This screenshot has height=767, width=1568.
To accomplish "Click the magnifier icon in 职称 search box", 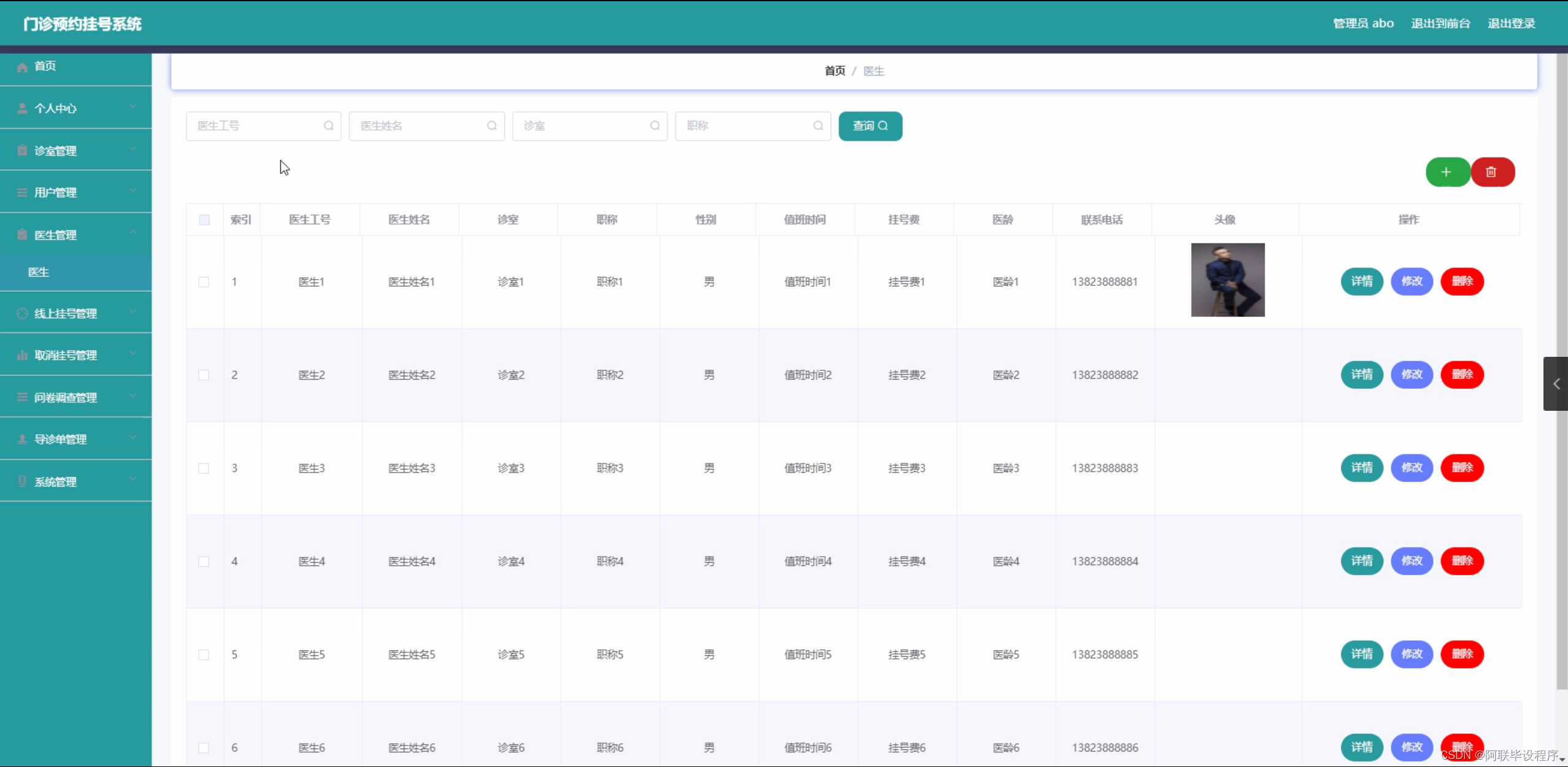I will click(x=817, y=126).
